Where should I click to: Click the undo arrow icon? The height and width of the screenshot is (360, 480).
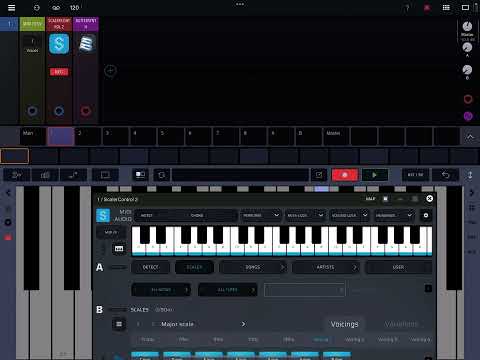click(445, 175)
